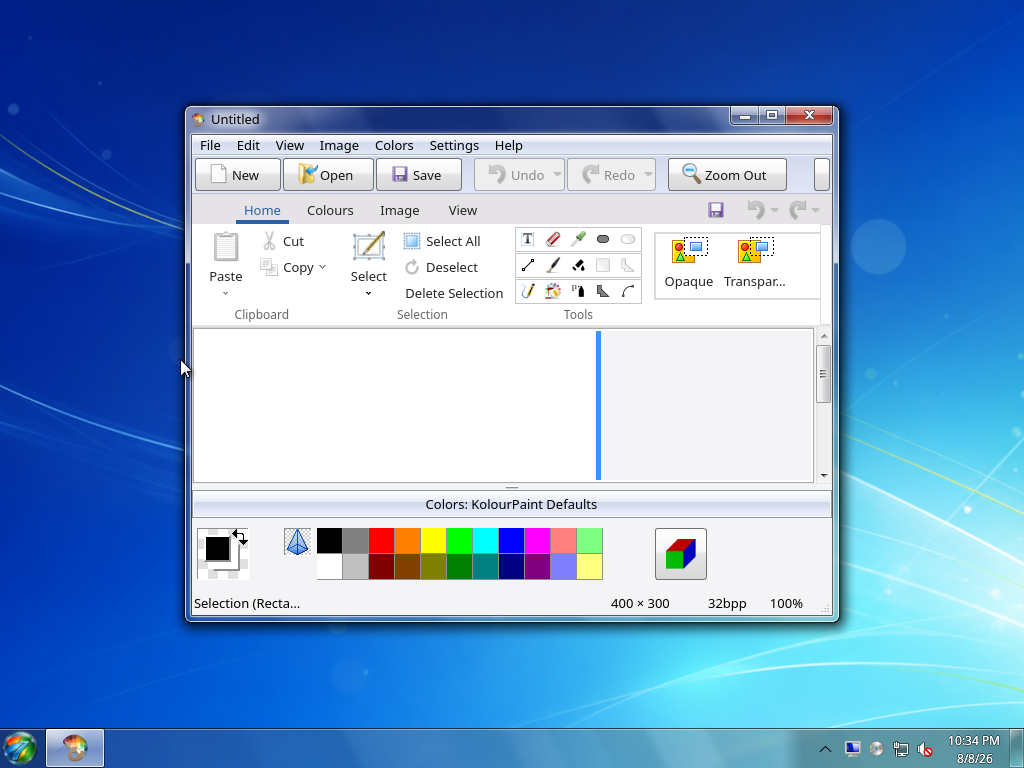The height and width of the screenshot is (768, 1024).
Task: Click the Deselect button
Action: [x=441, y=267]
